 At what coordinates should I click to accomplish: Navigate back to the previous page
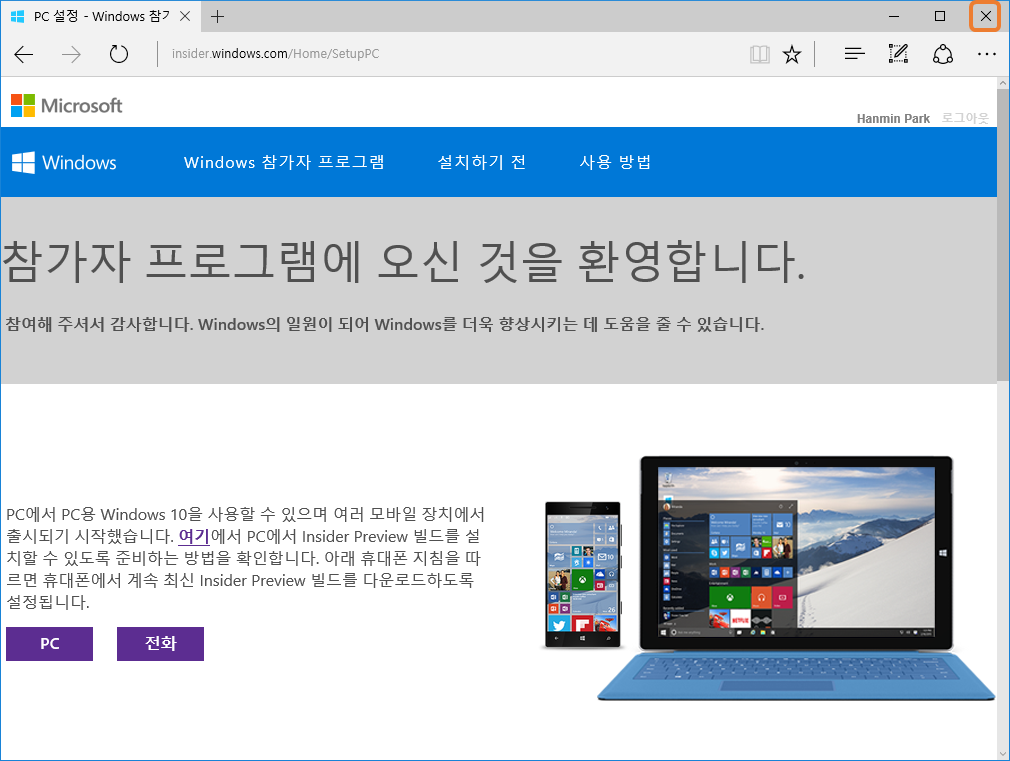23,54
